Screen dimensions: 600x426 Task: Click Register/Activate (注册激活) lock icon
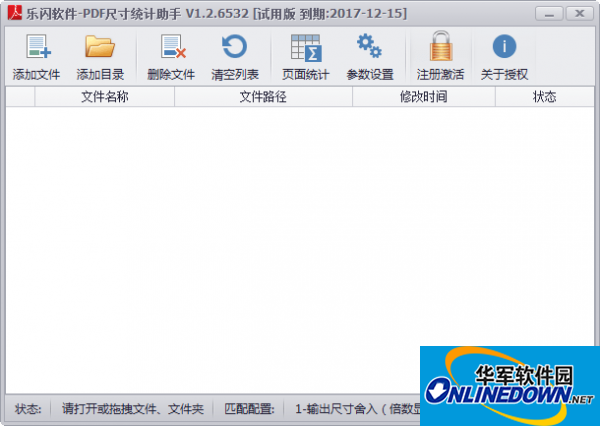[x=441, y=46]
